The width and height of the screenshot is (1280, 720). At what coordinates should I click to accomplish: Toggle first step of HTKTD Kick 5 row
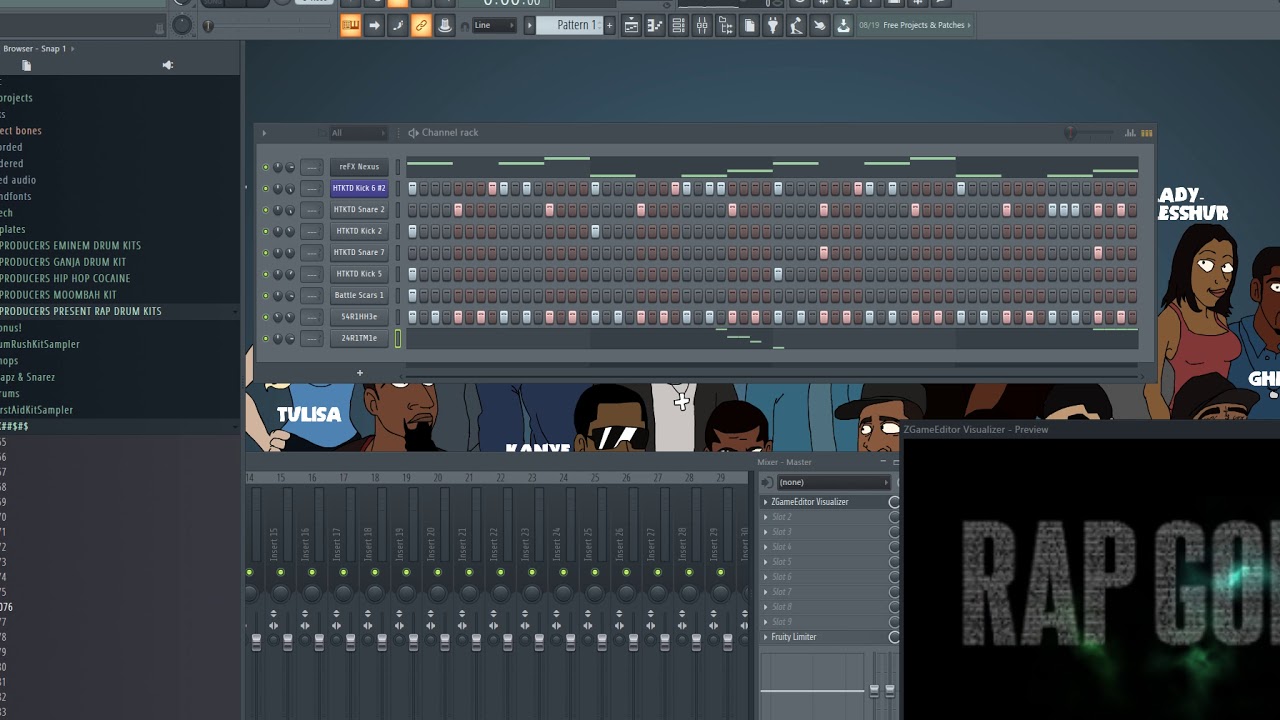point(412,274)
